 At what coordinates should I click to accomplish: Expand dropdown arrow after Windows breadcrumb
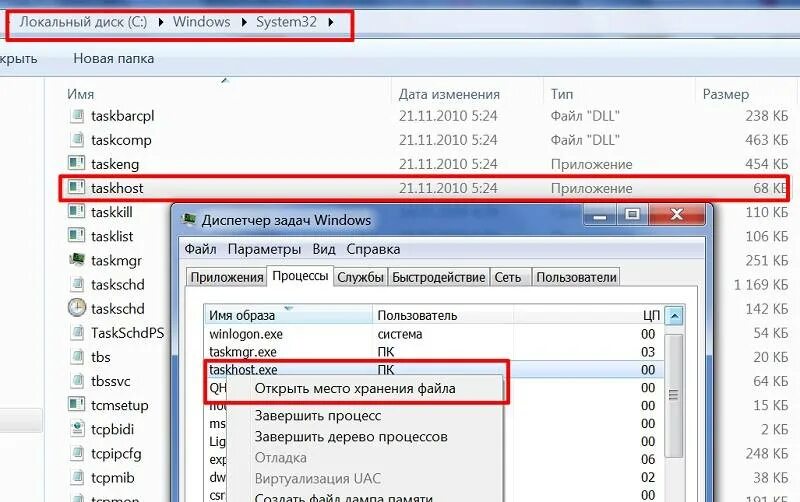pos(244,22)
